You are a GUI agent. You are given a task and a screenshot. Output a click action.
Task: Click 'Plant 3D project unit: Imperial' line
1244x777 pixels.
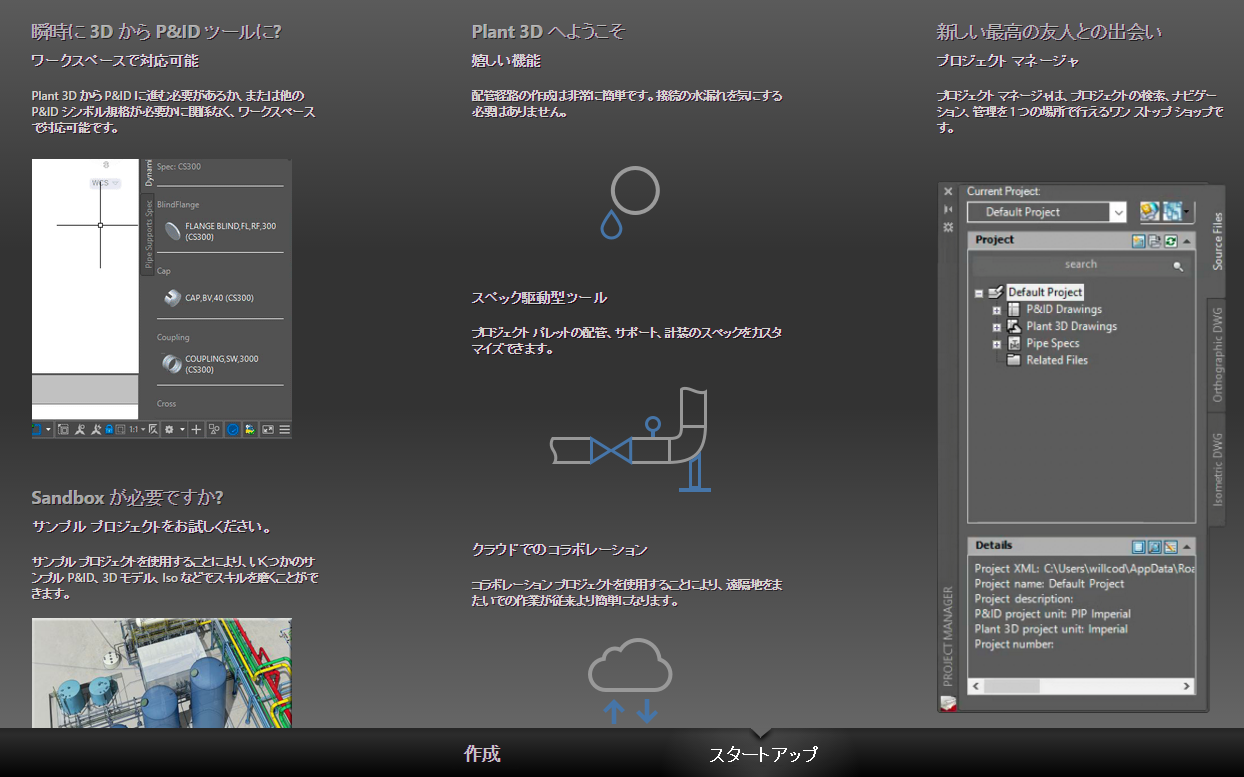[1051, 629]
